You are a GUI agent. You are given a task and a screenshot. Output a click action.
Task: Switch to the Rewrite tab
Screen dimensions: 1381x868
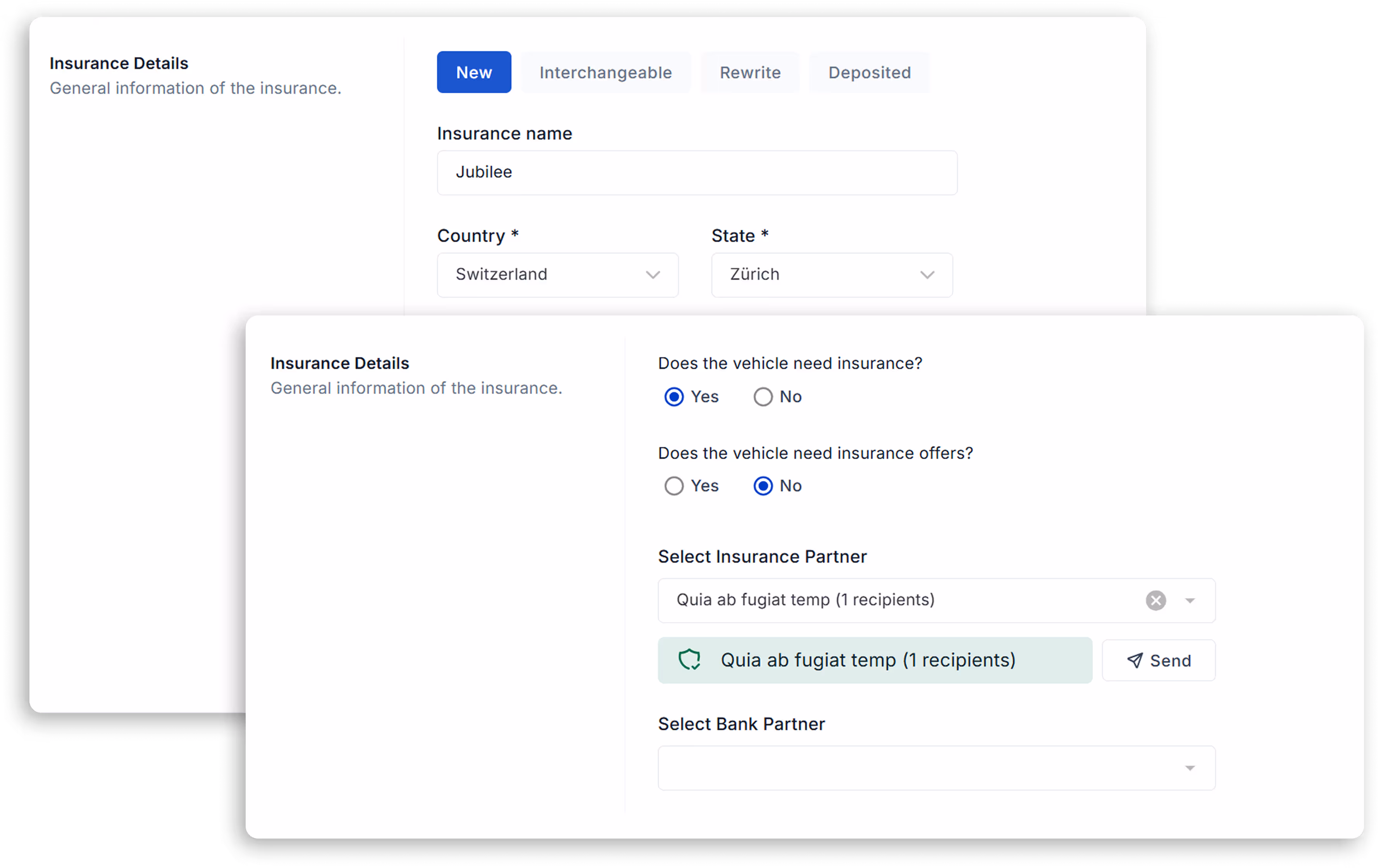pos(749,72)
